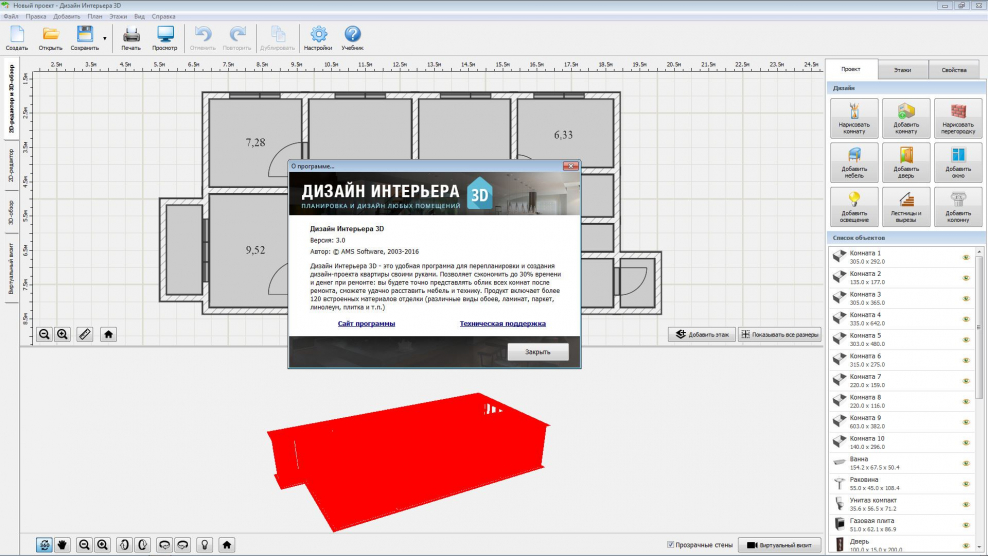The height and width of the screenshot is (556, 988).
Task: Click the Печать printer icon
Action: (131, 38)
